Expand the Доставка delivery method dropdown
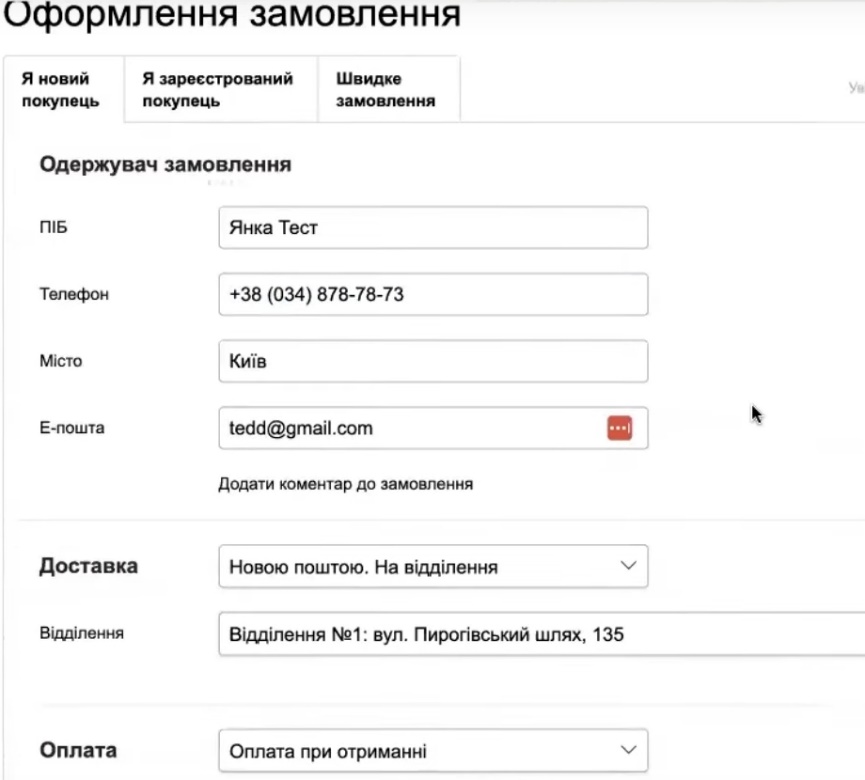Screen dimensions: 865x780 point(432,567)
